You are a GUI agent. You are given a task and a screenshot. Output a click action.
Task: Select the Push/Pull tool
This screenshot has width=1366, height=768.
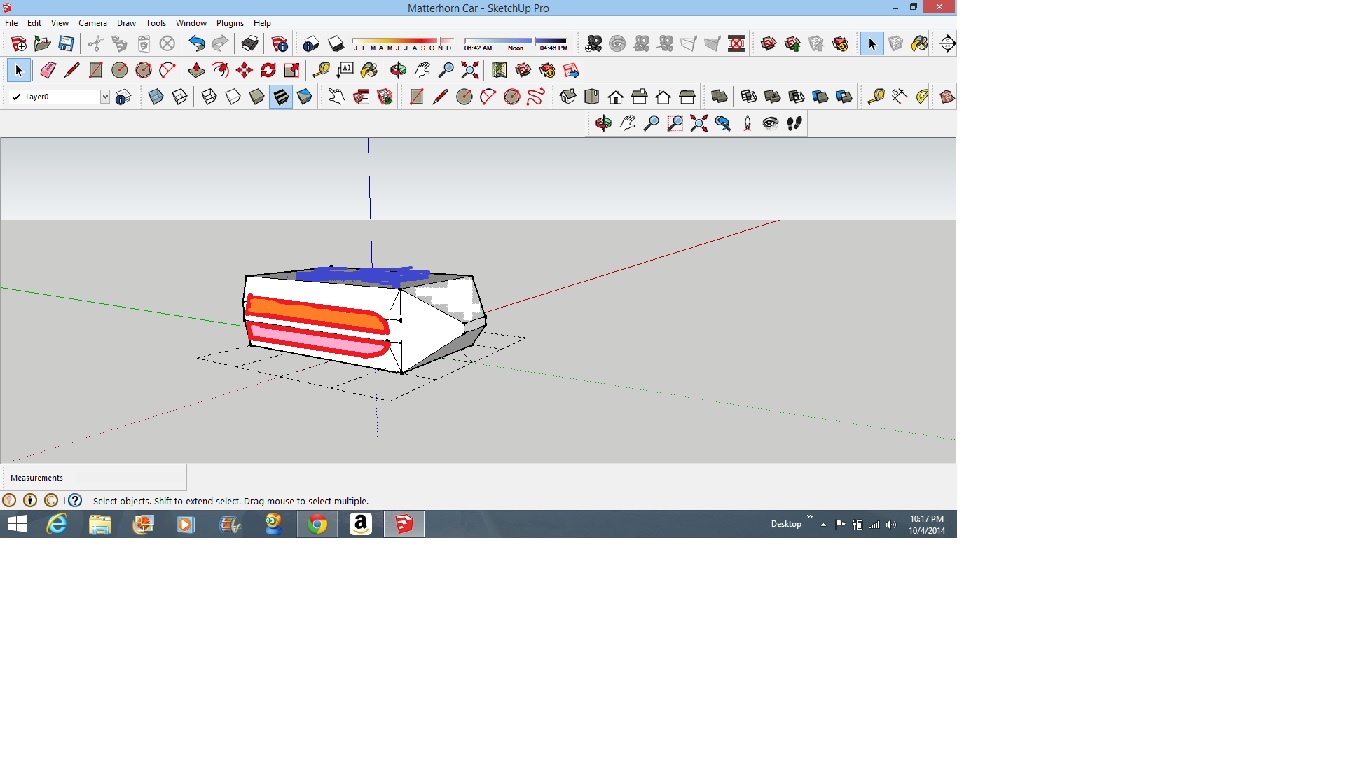[x=196, y=70]
